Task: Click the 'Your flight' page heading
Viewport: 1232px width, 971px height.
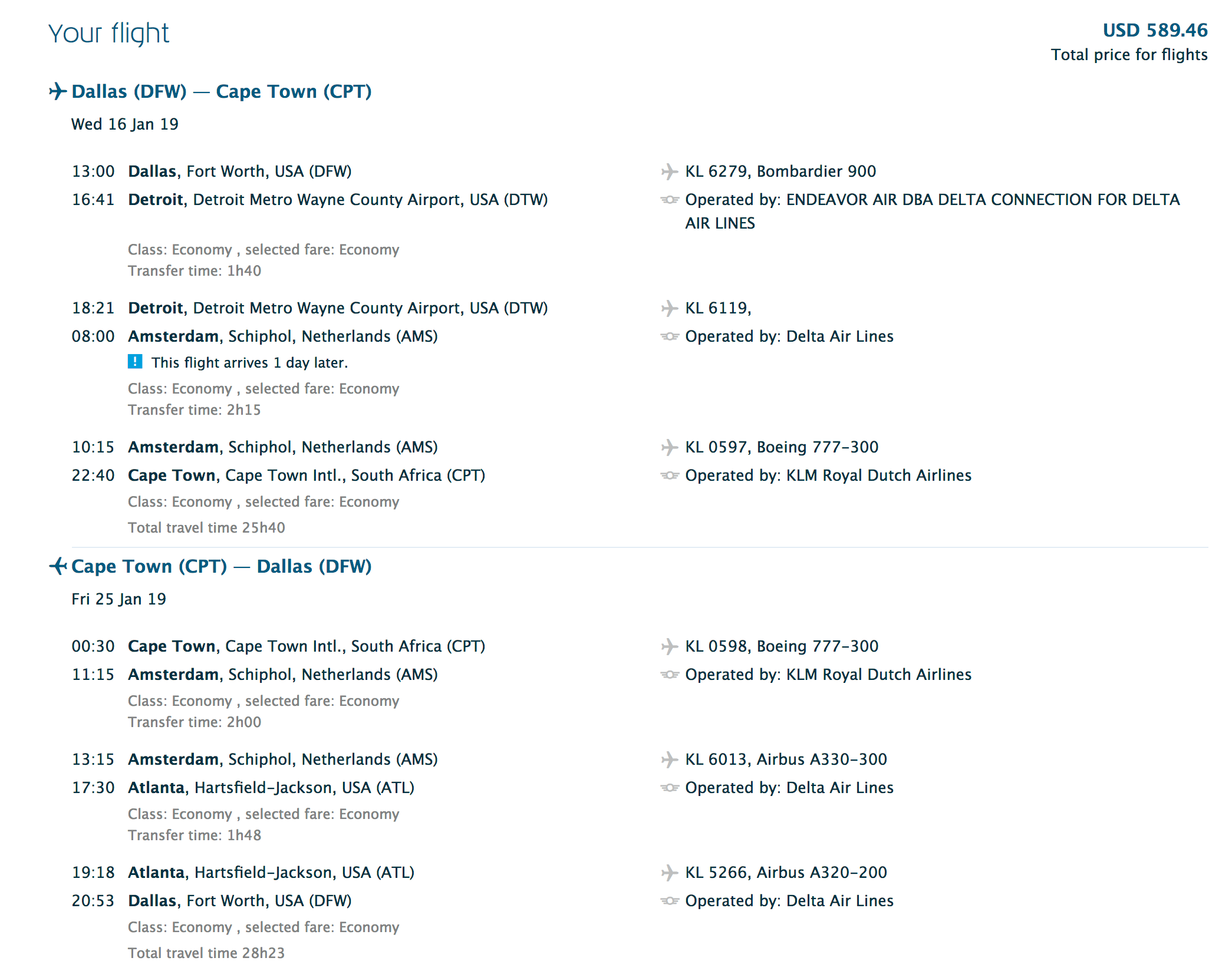Action: [x=108, y=34]
